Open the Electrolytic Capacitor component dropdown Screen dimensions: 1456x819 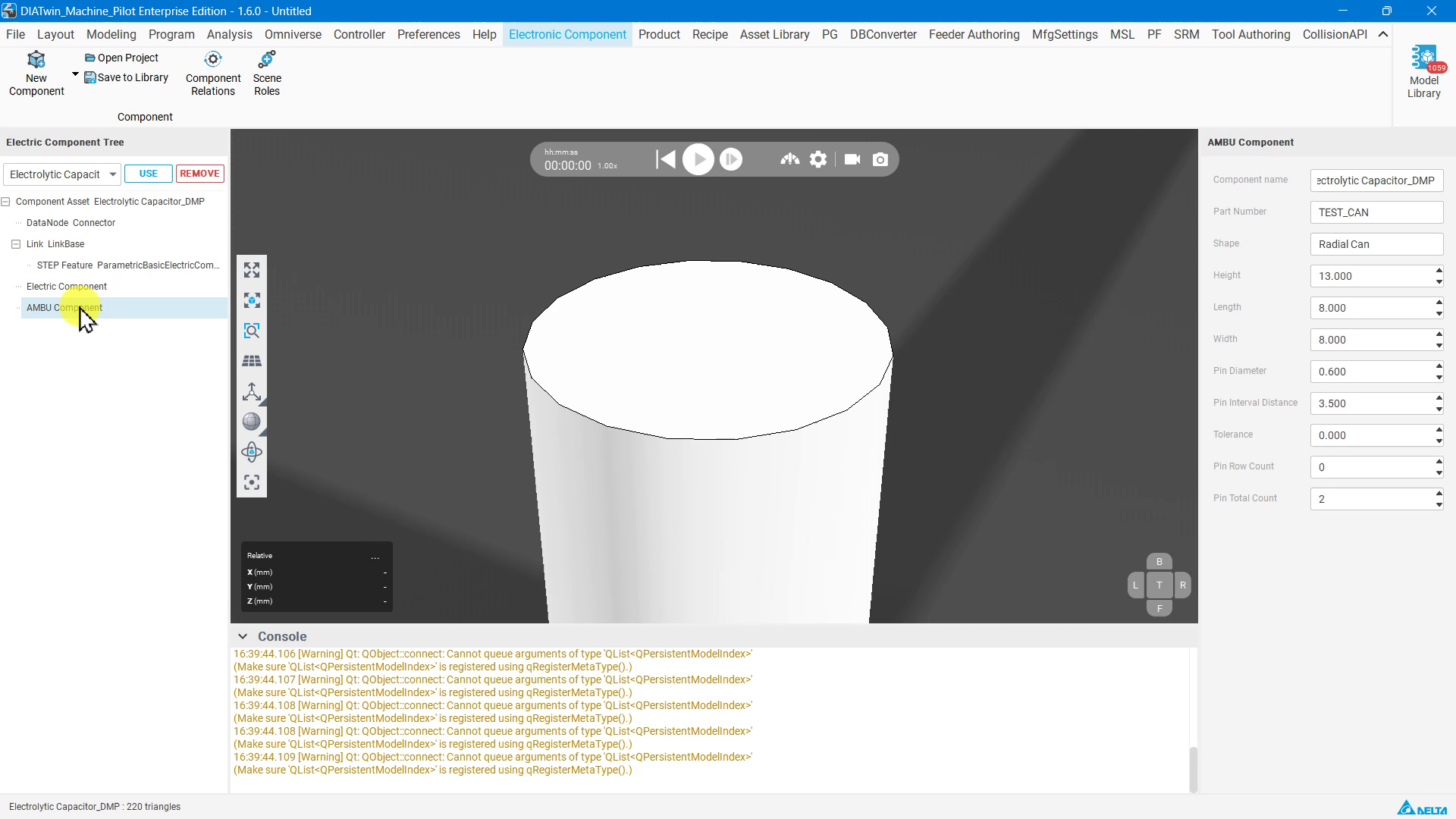[61, 174]
